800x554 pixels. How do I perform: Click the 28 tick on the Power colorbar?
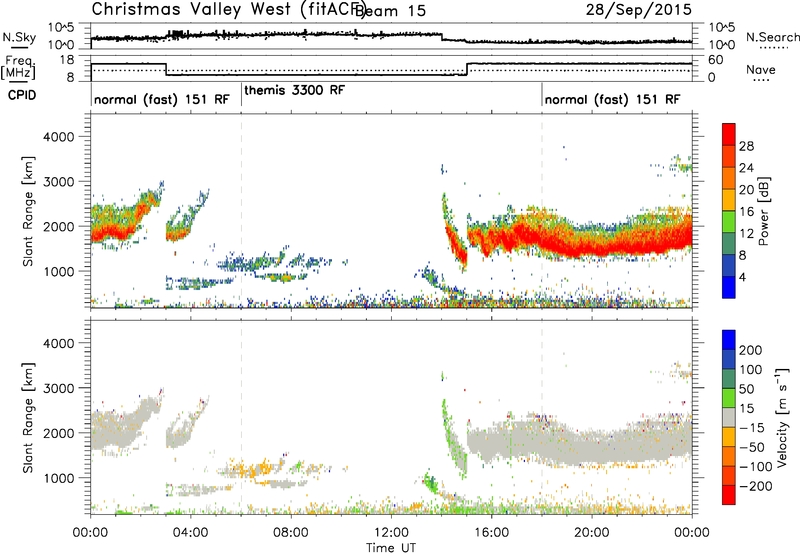pos(746,146)
